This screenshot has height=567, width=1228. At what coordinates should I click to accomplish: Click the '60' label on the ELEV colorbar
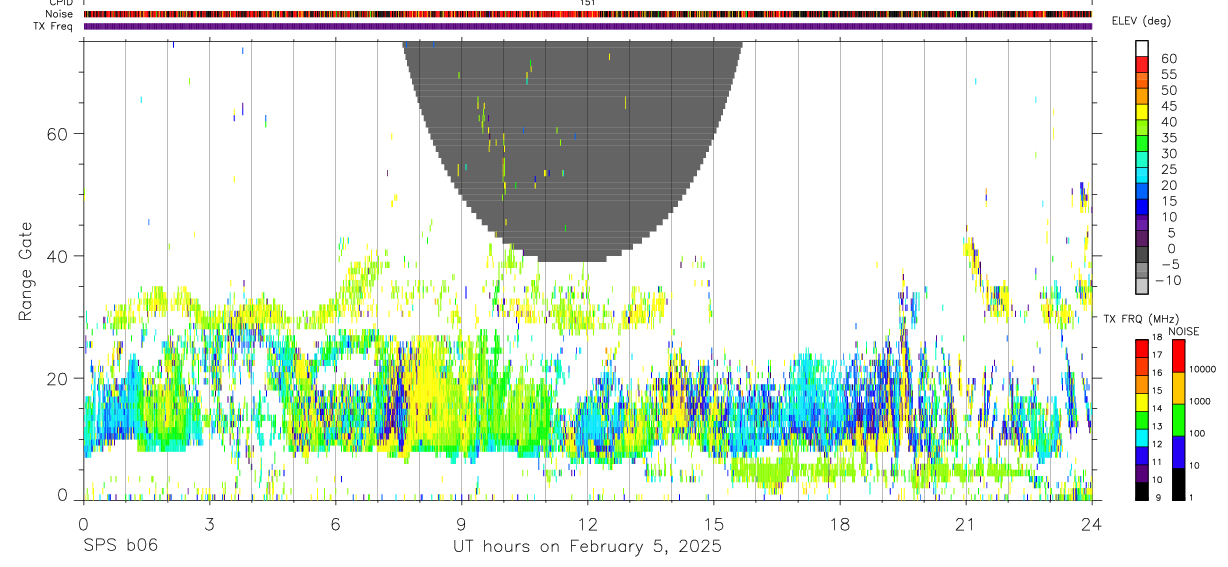point(1168,58)
